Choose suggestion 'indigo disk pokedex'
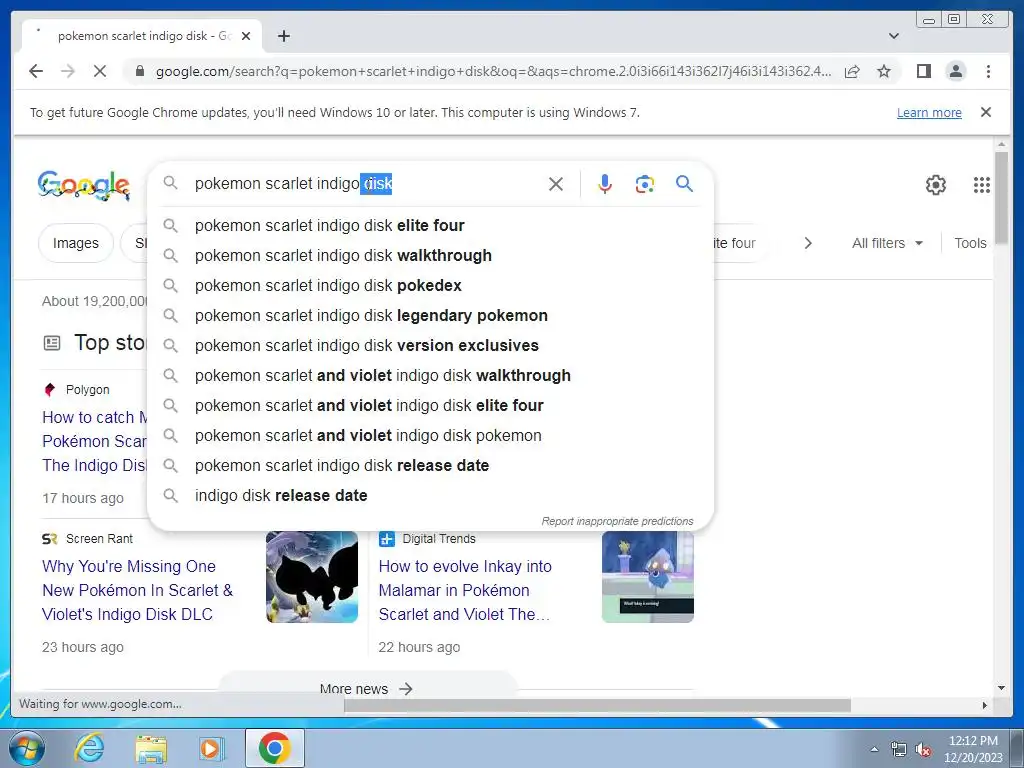The width and height of the screenshot is (1024, 768). tap(430, 285)
